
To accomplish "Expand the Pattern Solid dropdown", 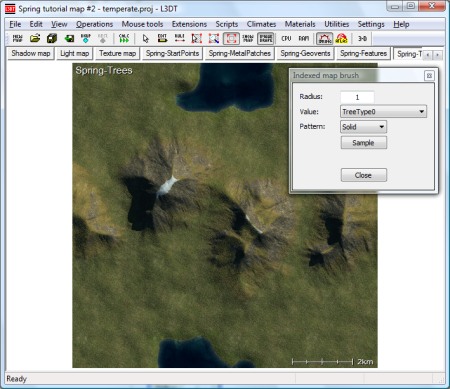I will [x=363, y=127].
